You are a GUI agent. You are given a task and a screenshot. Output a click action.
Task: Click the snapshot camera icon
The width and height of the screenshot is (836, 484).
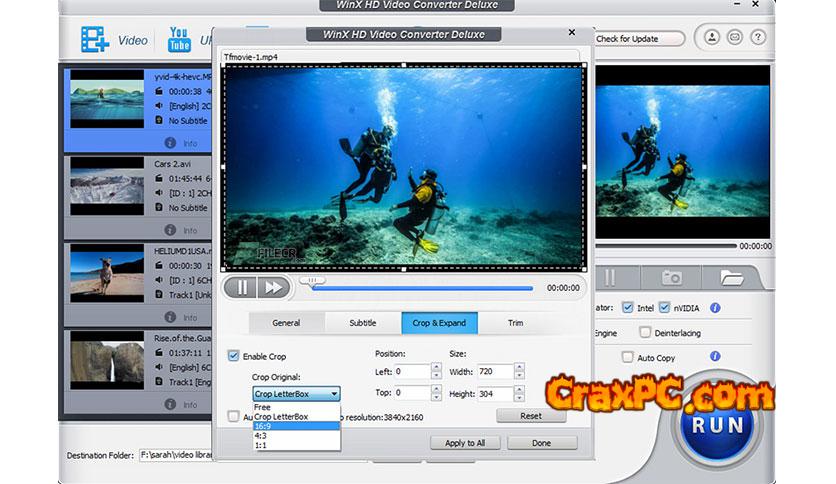coord(673,277)
